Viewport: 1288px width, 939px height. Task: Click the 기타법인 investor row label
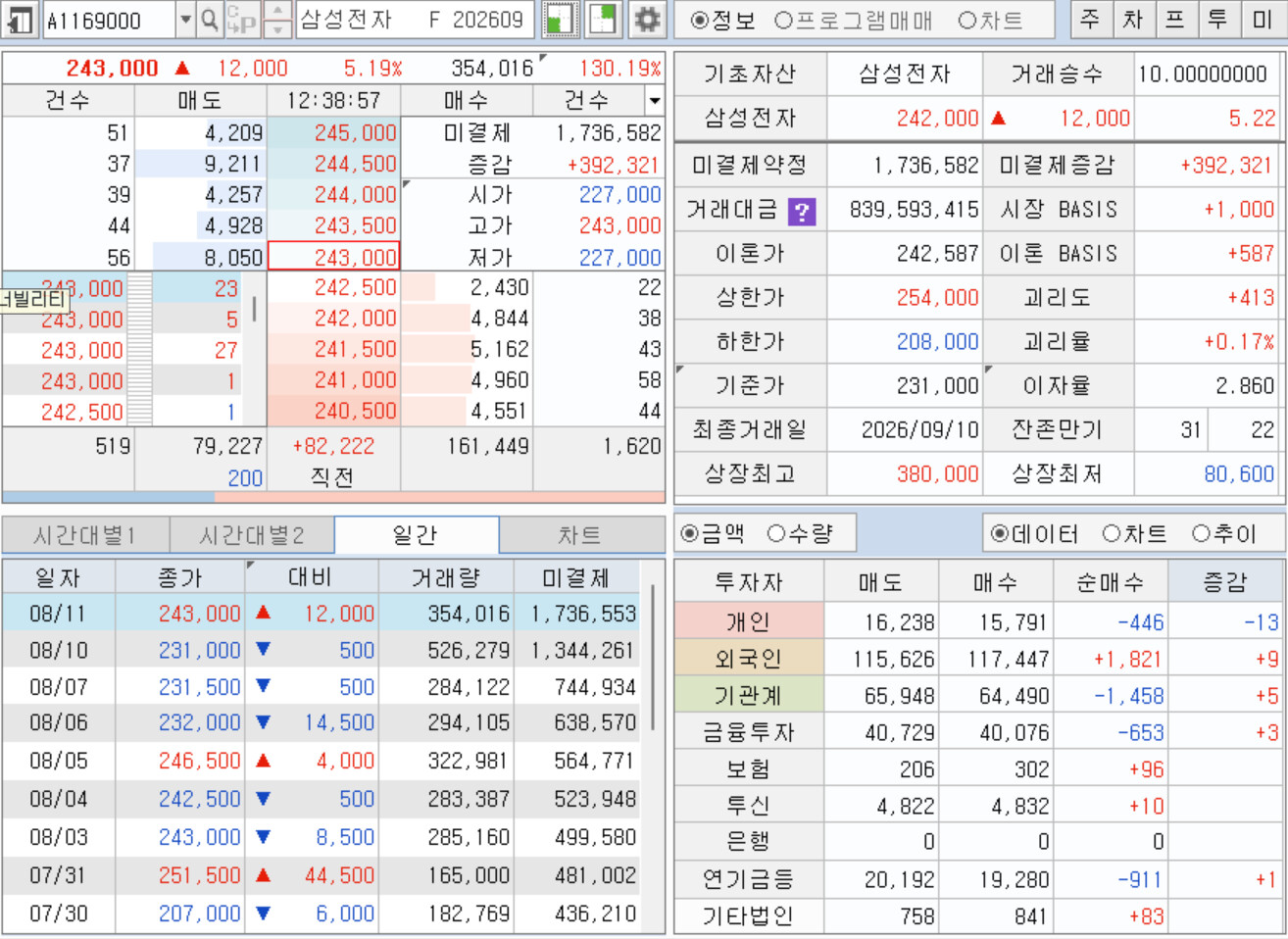point(749,916)
